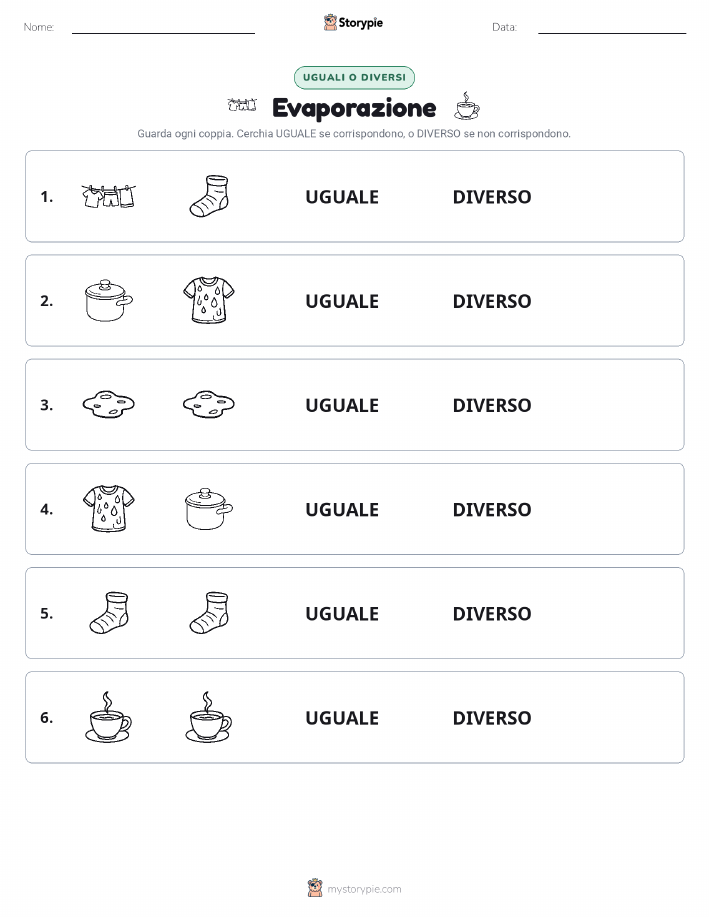Select DIVERSO for row 4
The width and height of the screenshot is (709, 917).
(492, 509)
